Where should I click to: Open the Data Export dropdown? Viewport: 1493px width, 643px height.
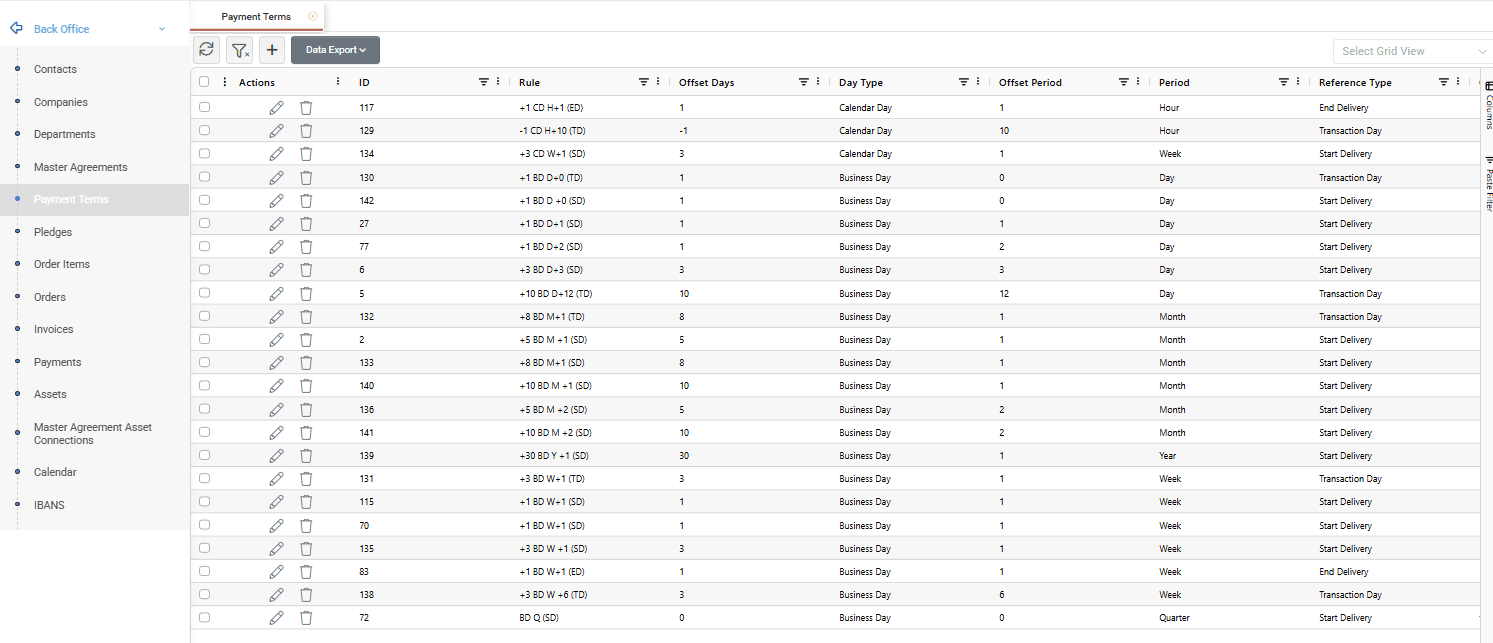335,50
